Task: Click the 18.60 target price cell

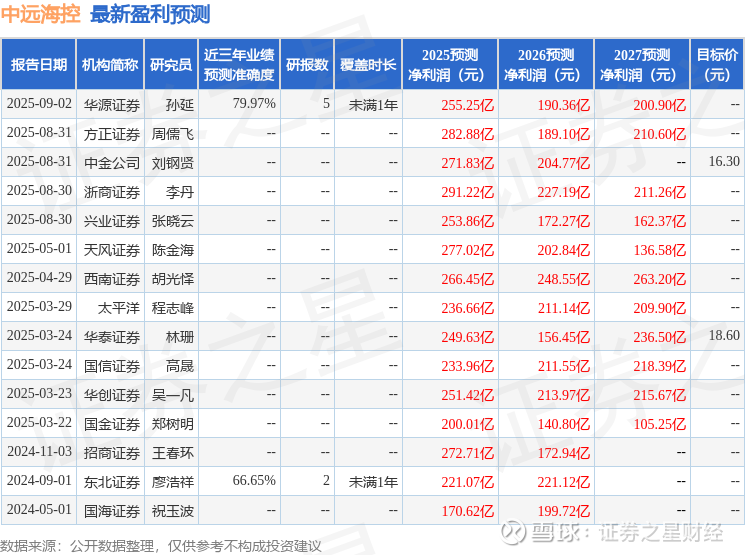Action: pyautogui.click(x=724, y=335)
